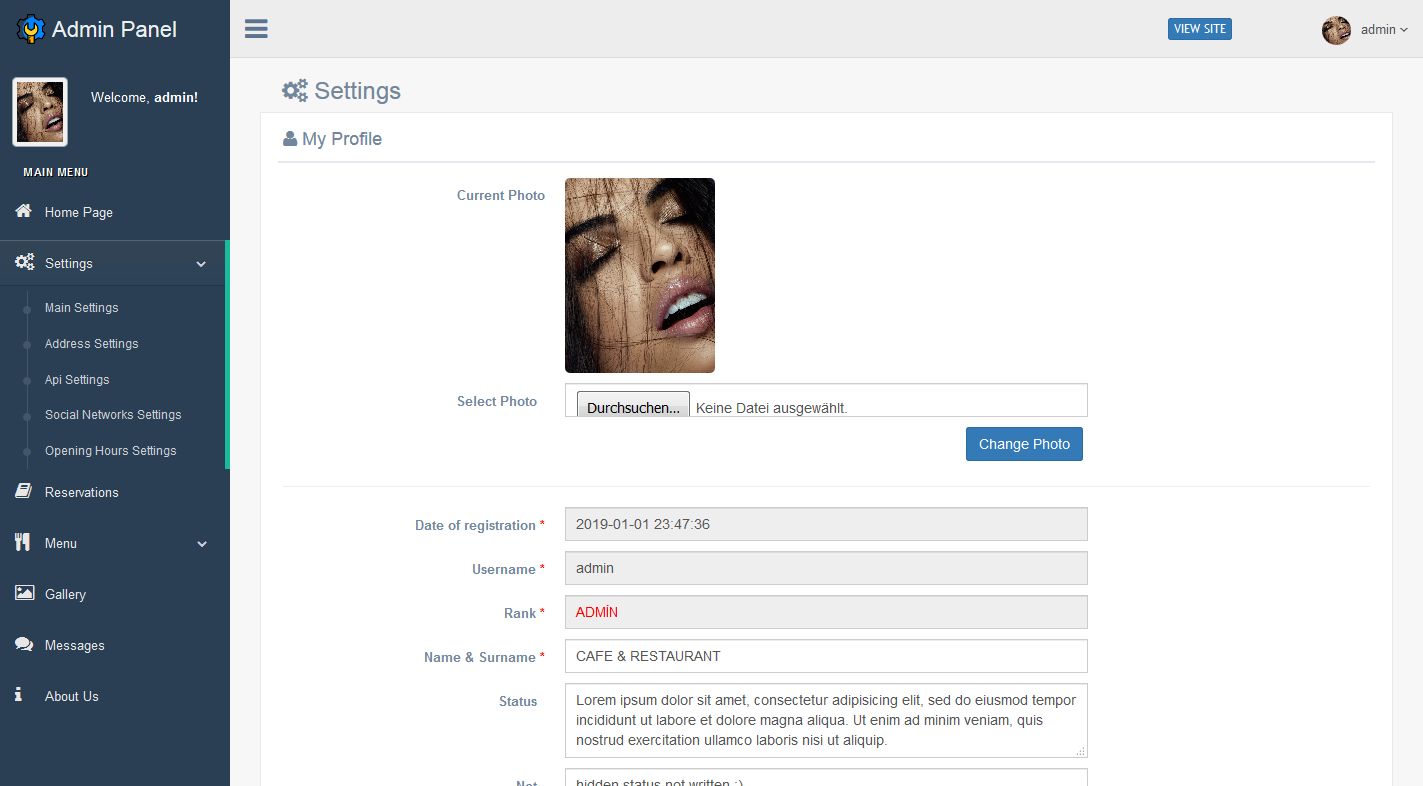The width and height of the screenshot is (1423, 786).
Task: Click the Rank field showing ADMİN
Action: (826, 612)
